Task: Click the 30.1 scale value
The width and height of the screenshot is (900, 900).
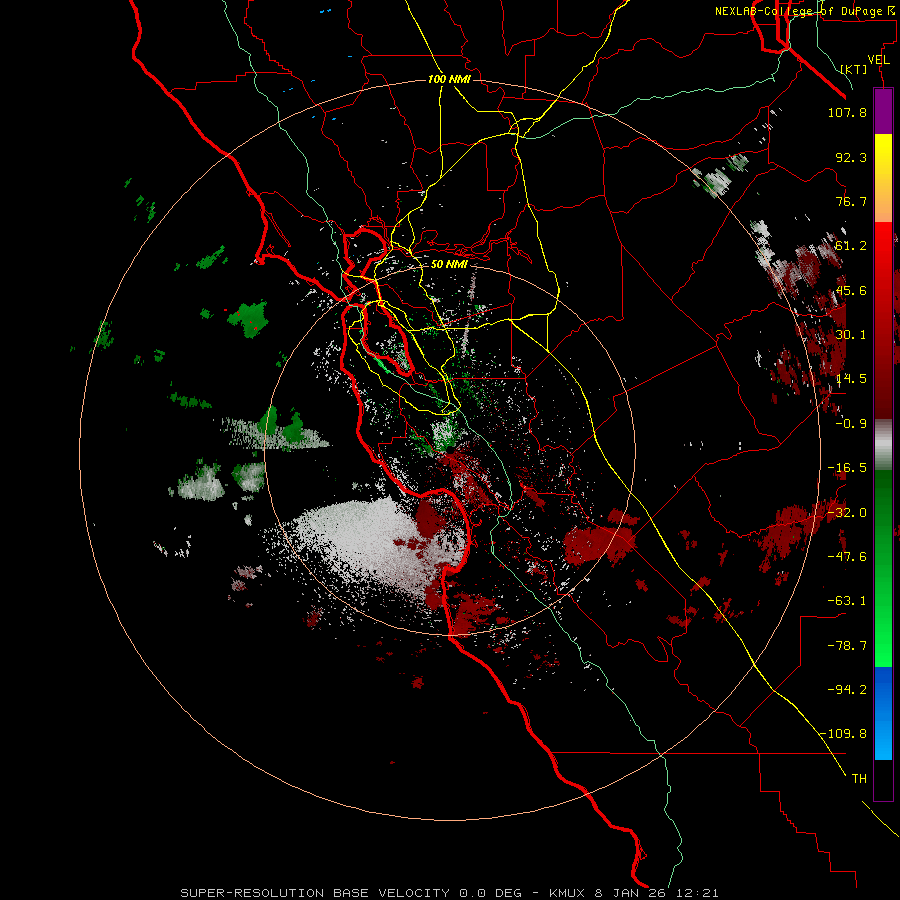Action: [851, 335]
